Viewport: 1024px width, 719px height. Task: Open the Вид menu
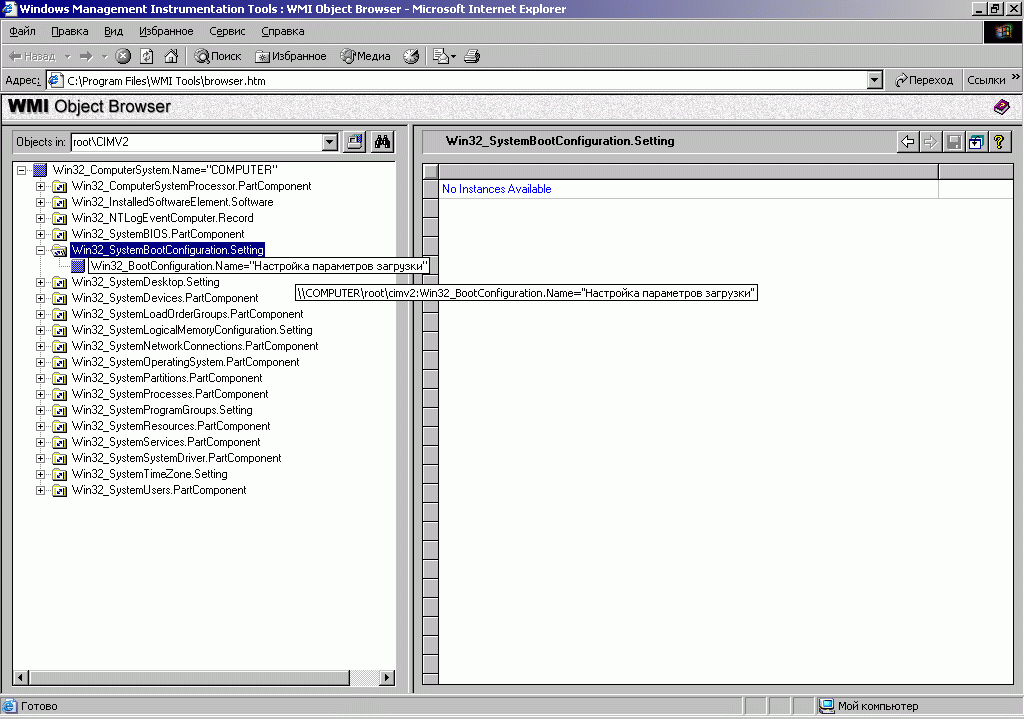coord(114,31)
